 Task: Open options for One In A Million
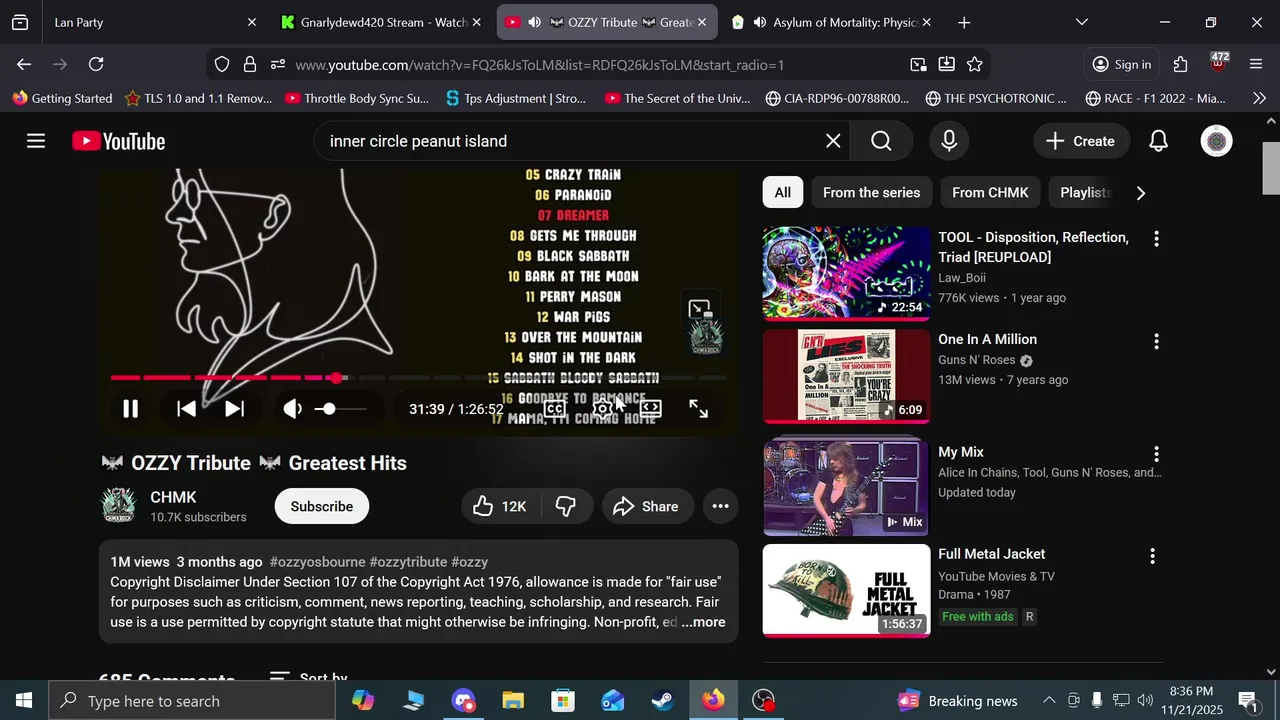1156,341
